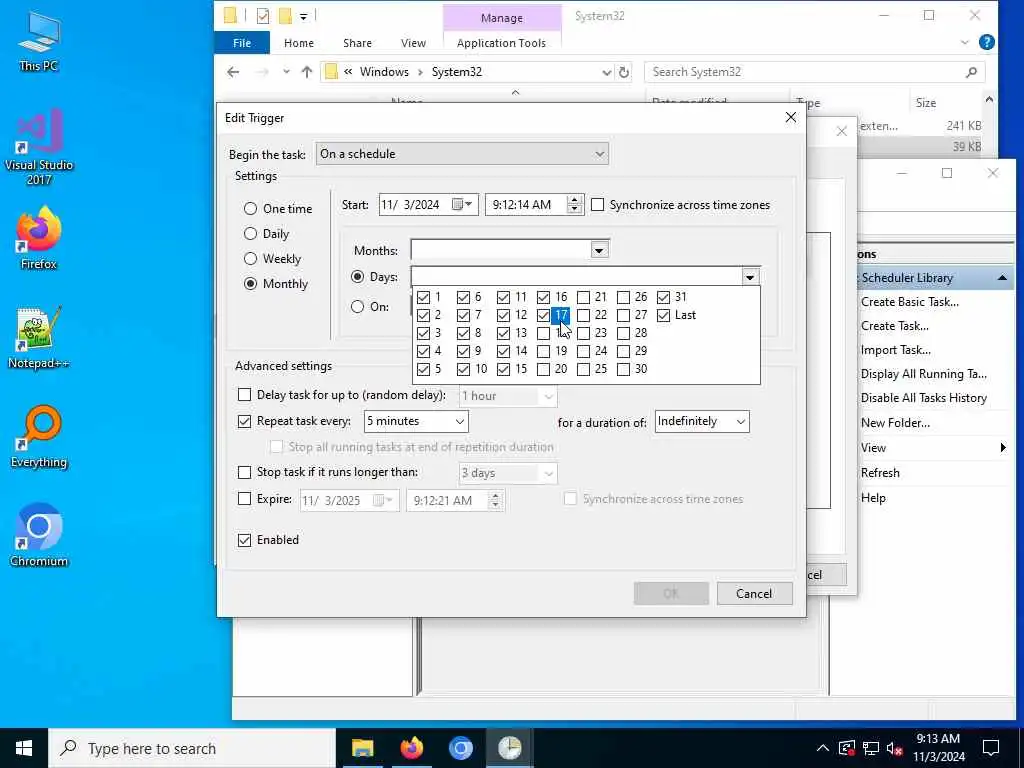Open Firefox desktop shortcut

pyautogui.click(x=39, y=238)
